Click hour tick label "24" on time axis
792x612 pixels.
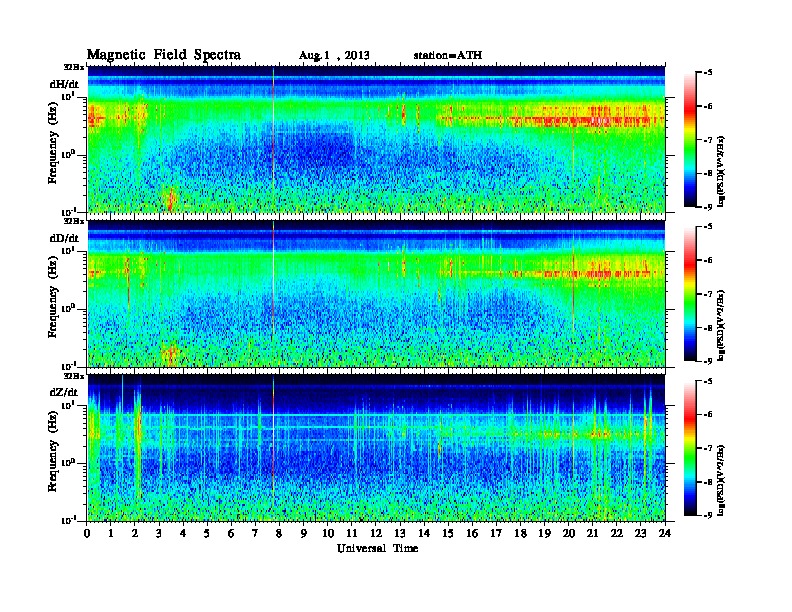pyautogui.click(x=665, y=534)
